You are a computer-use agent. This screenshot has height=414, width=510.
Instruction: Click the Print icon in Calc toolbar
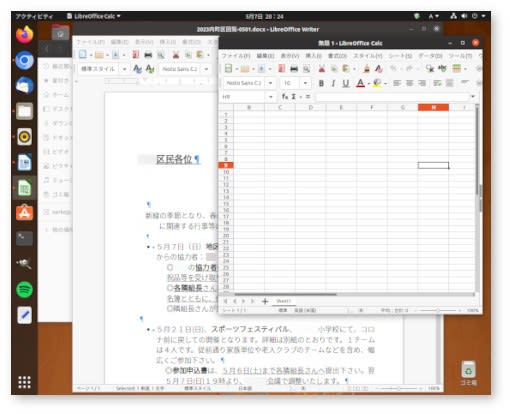(x=294, y=69)
